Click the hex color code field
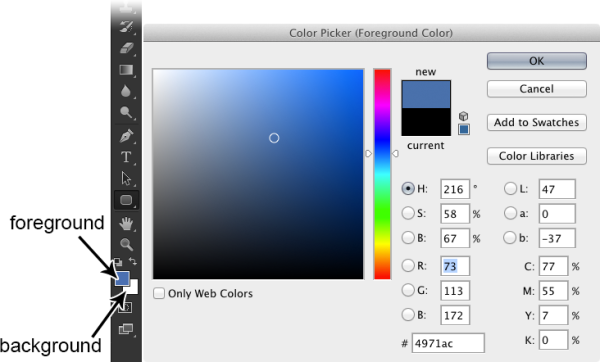This screenshot has height=362, width=600. click(x=448, y=343)
